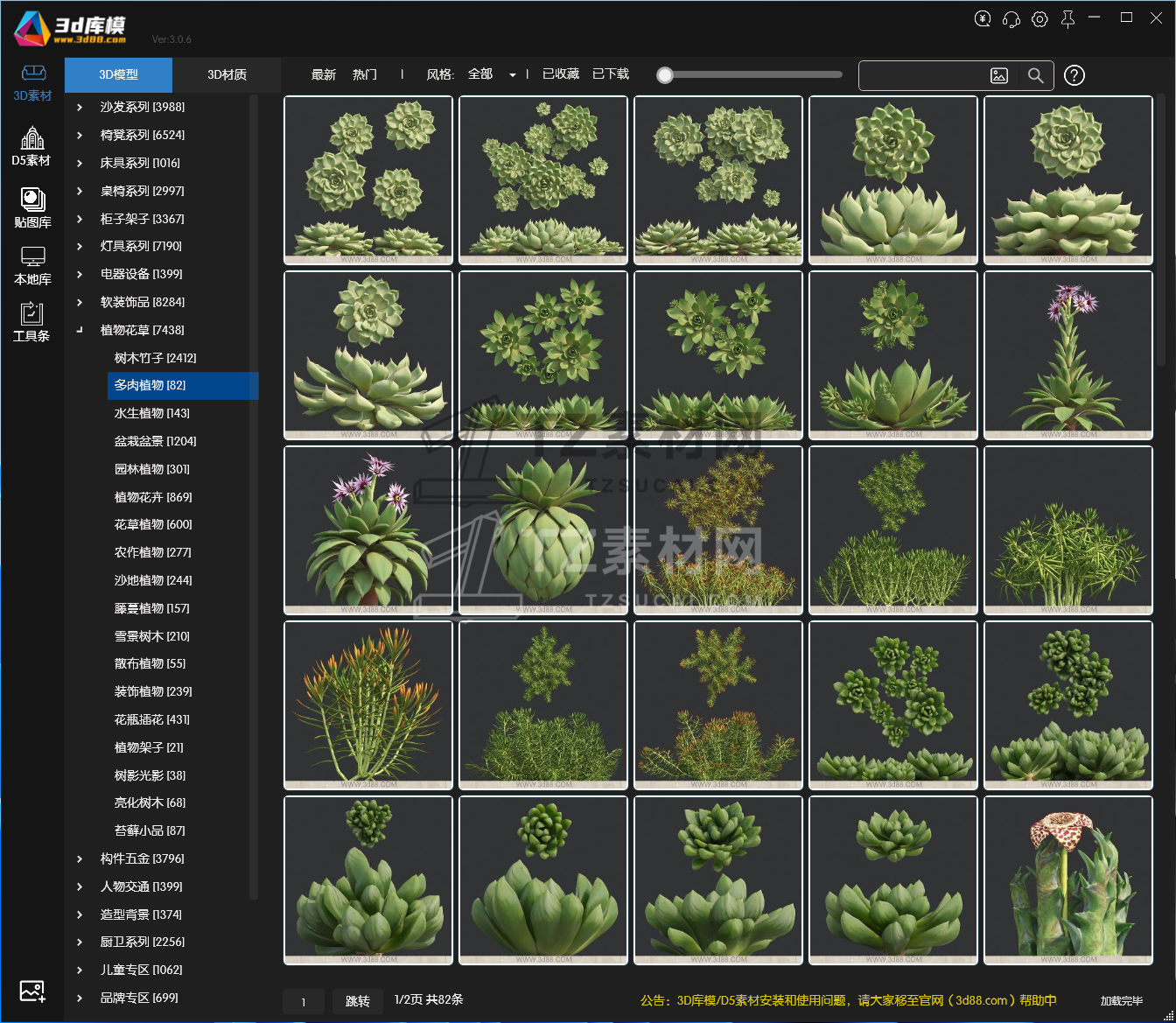Open the spotted flower plant thumbnail
Viewport: 1176px width, 1023px height.
coord(1068,880)
